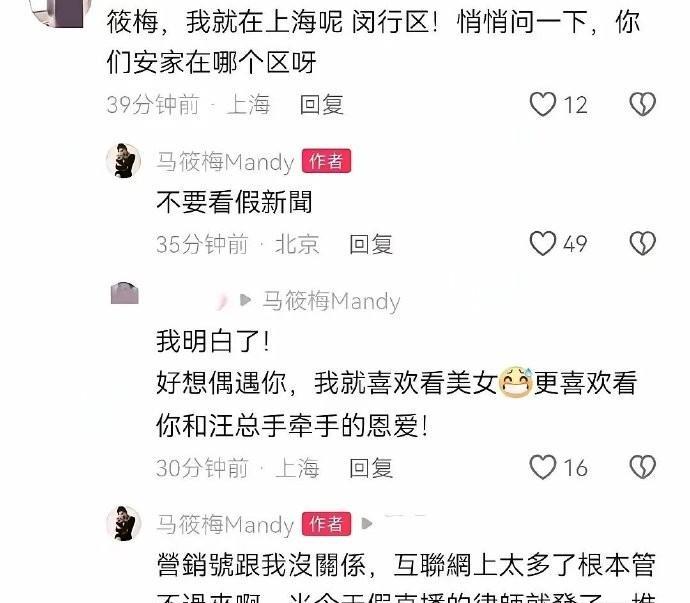Reply to the 30分钟前 Shanghai comment

pyautogui.click(x=371, y=467)
